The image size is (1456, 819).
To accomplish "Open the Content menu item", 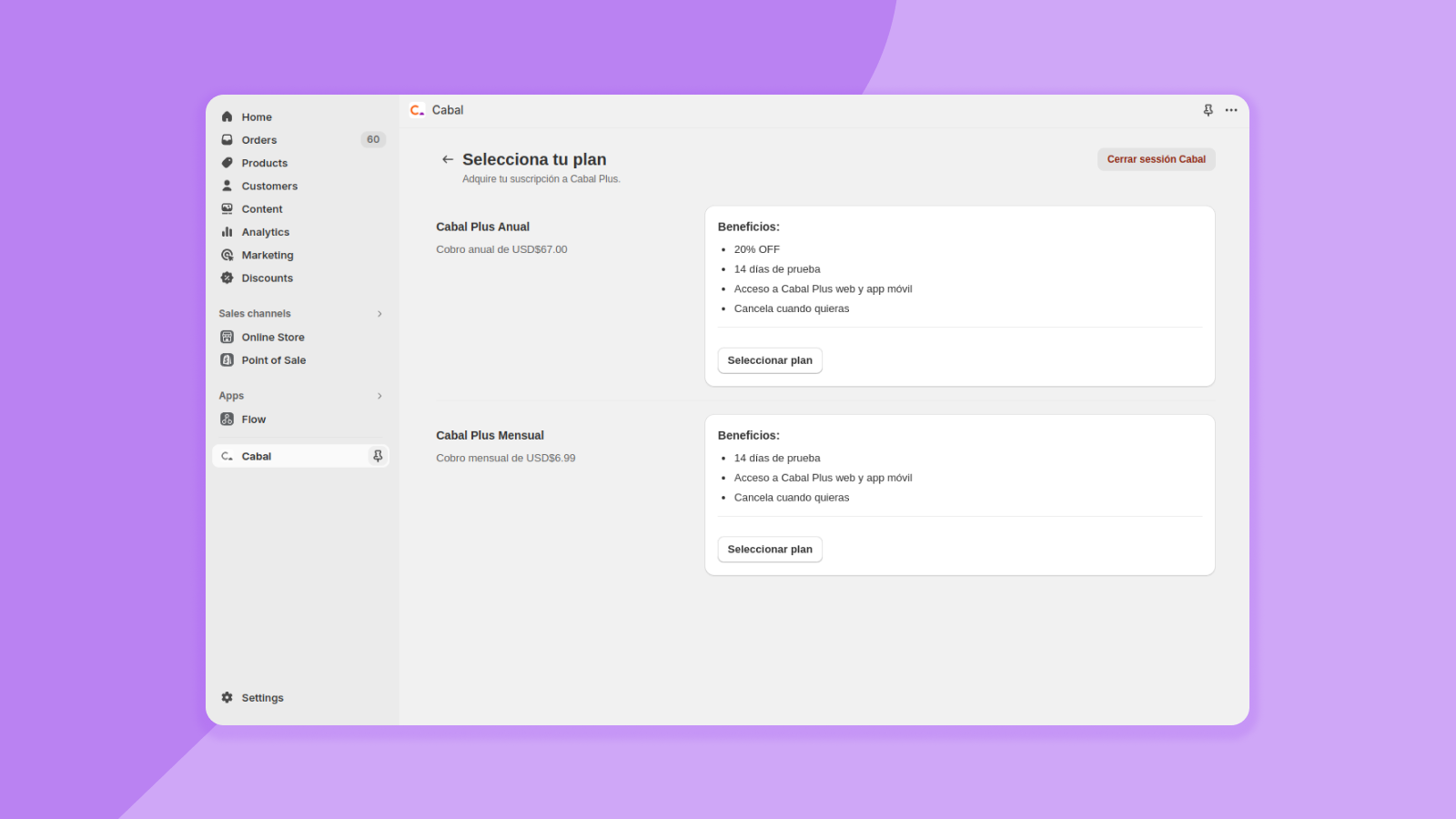I will click(x=300, y=208).
